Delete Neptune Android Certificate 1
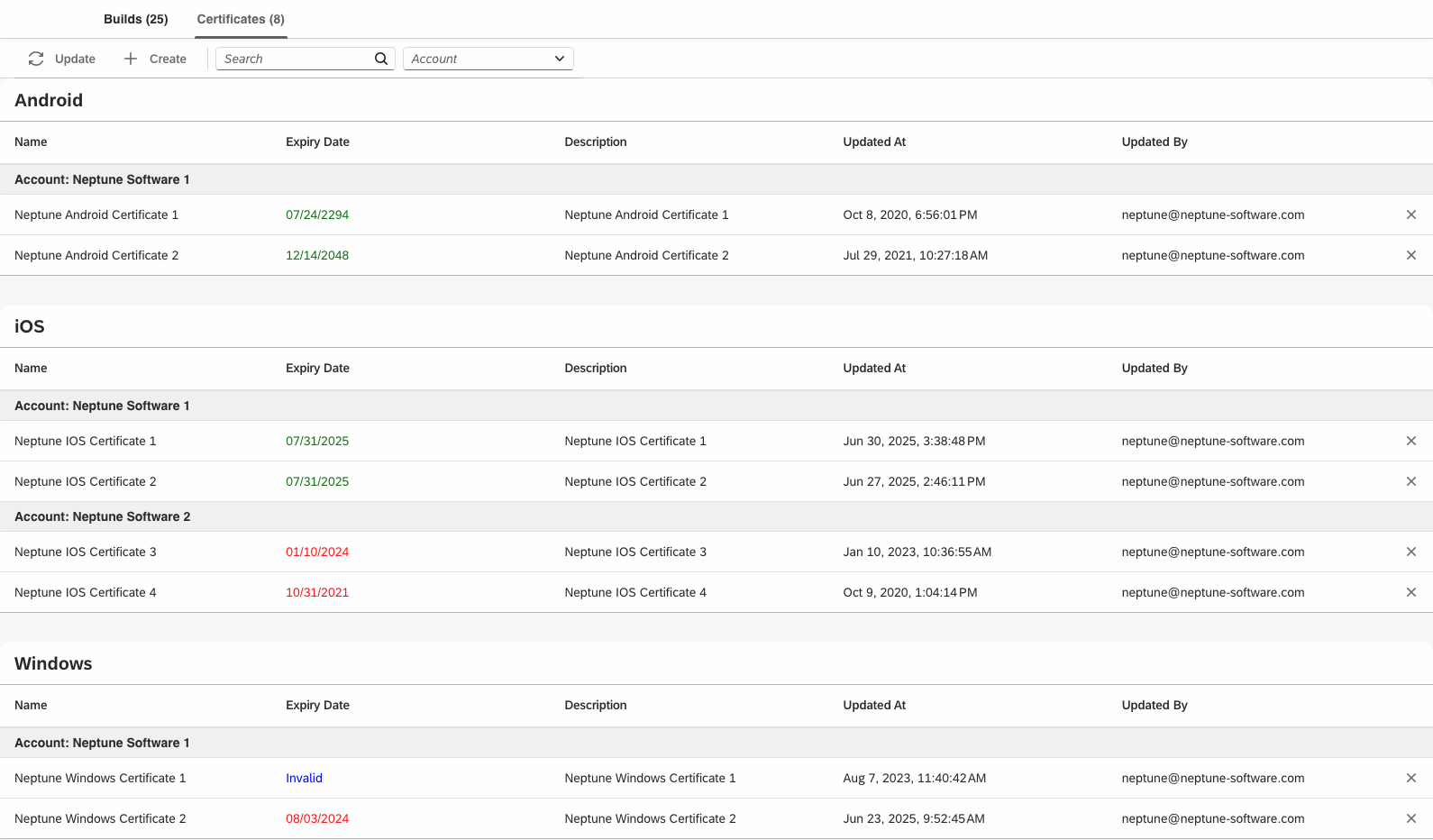This screenshot has width=1433, height=840. (x=1411, y=215)
